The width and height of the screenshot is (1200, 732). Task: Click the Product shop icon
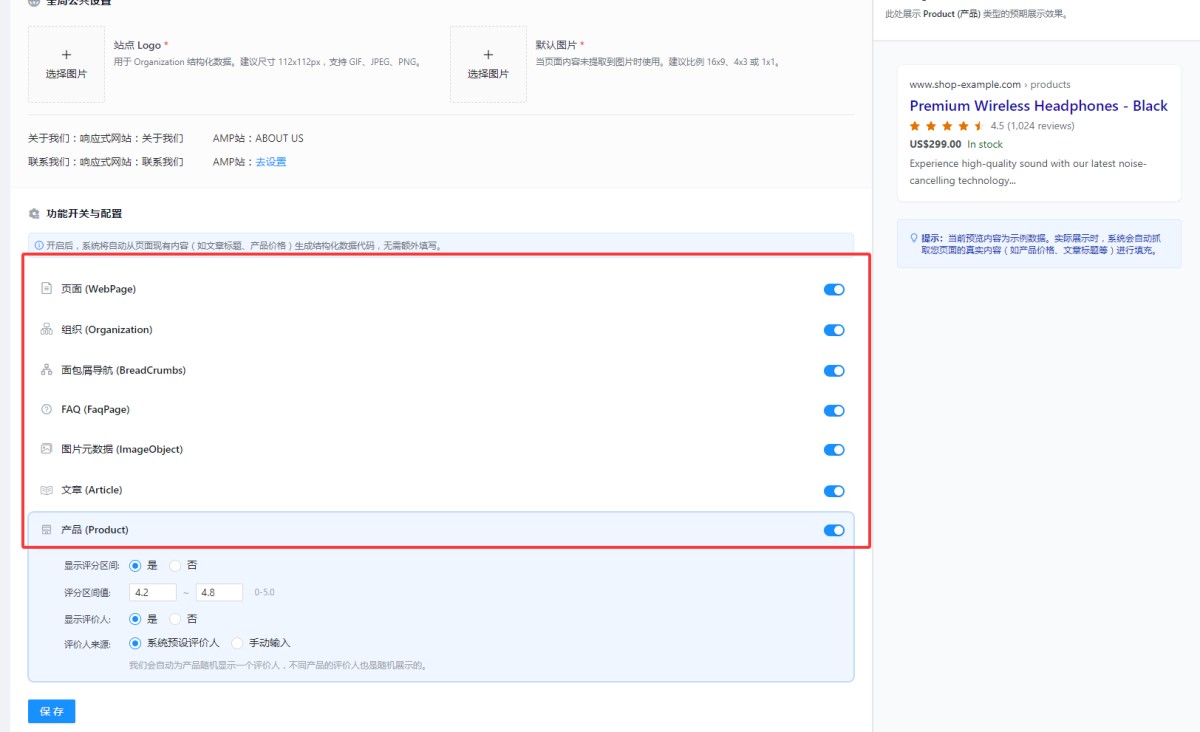click(x=46, y=530)
